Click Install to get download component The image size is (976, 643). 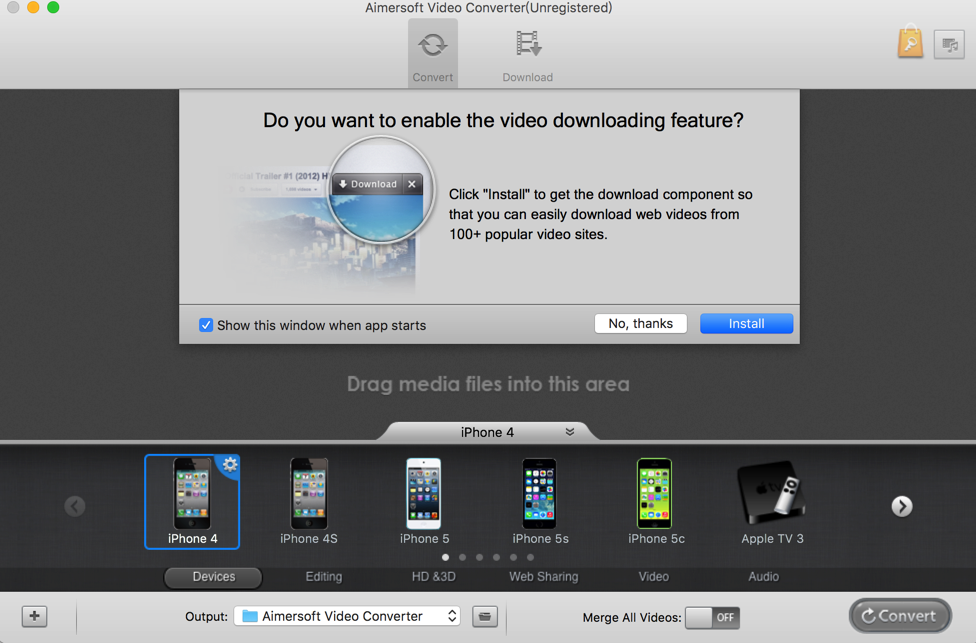(746, 324)
